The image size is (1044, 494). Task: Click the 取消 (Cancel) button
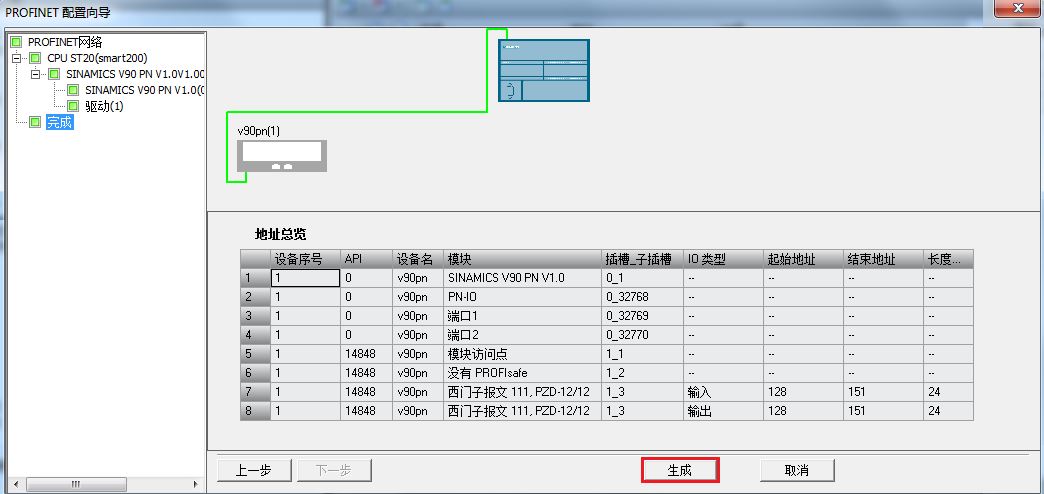pos(796,470)
